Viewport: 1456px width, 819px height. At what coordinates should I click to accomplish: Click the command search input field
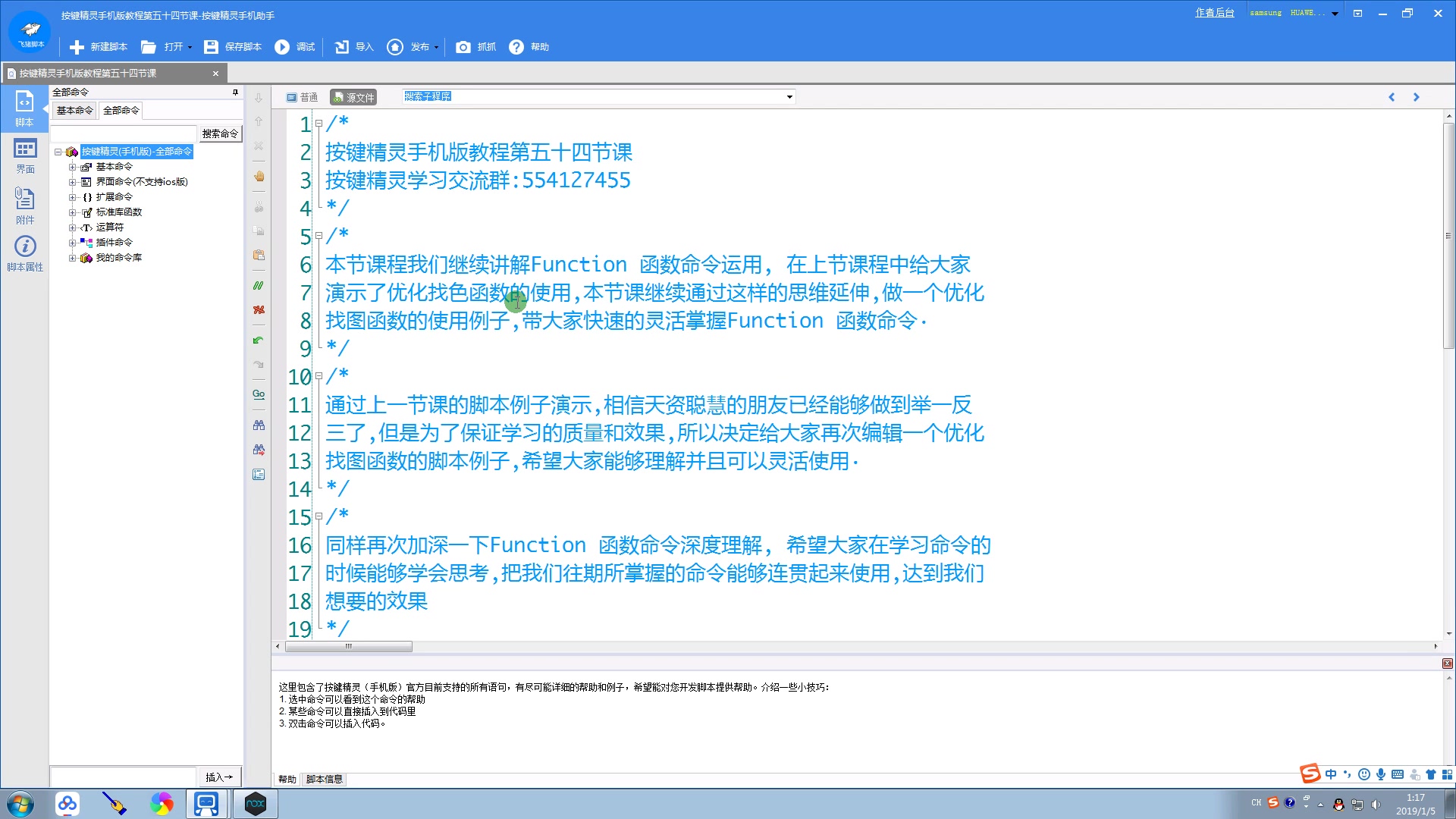tap(124, 133)
